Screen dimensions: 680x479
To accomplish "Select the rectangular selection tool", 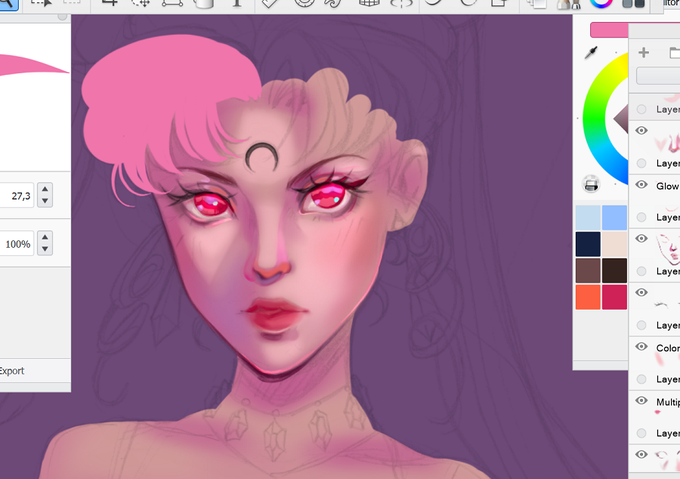I will click(42, 3).
